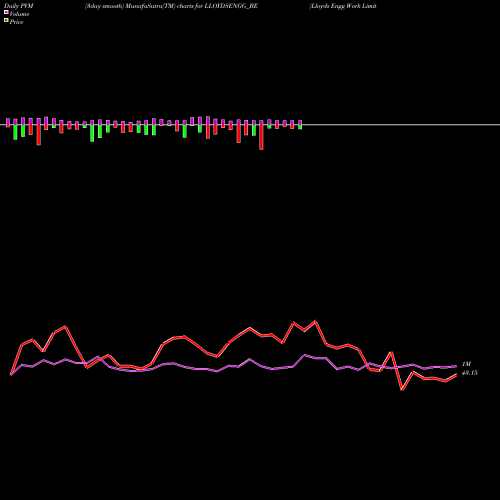
Task: Click the MunafaSutra charts for LLOYDSENGG_BE title
Action: (x=171, y=6)
